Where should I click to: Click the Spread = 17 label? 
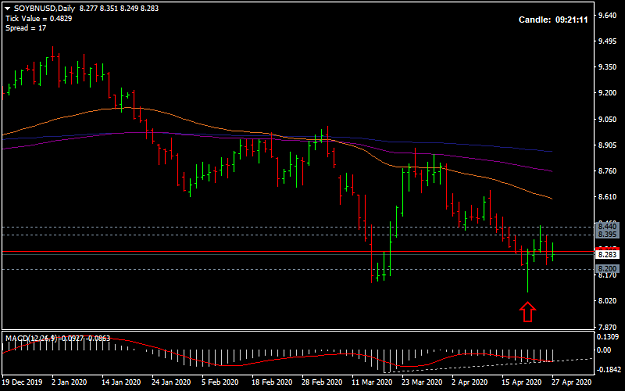26,28
